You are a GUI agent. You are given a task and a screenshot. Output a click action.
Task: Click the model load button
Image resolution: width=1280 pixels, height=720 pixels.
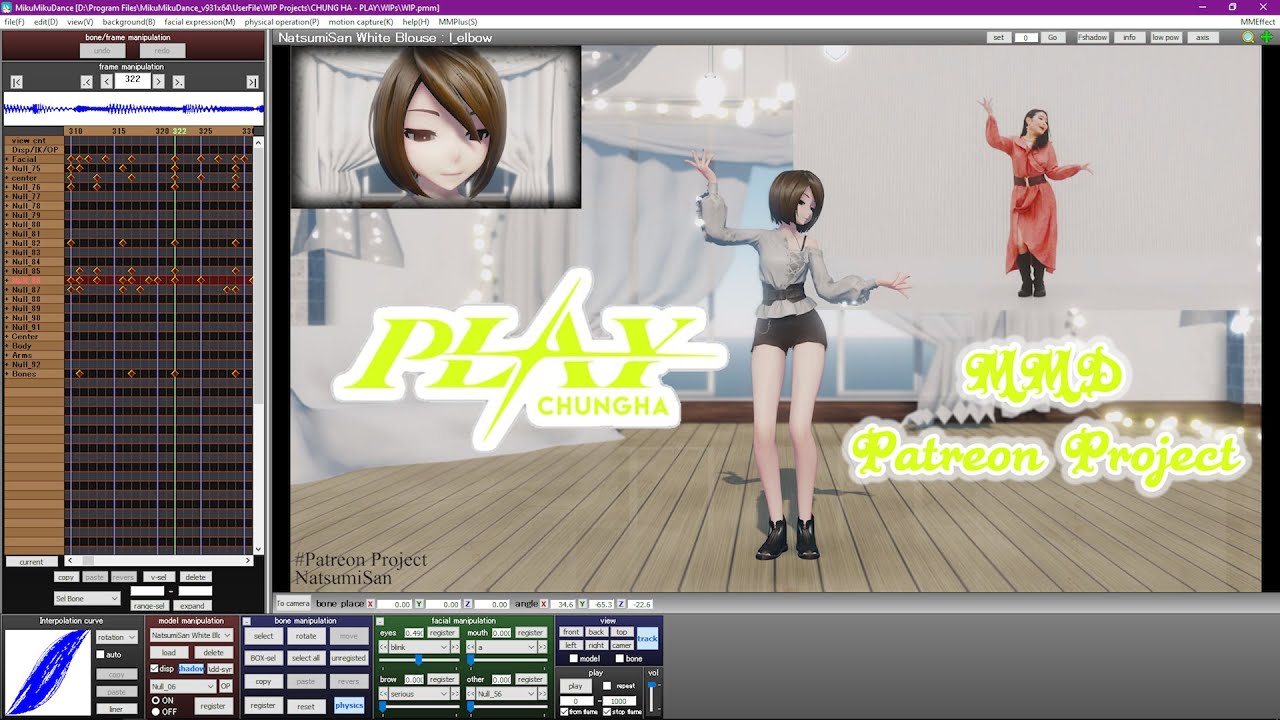point(169,652)
